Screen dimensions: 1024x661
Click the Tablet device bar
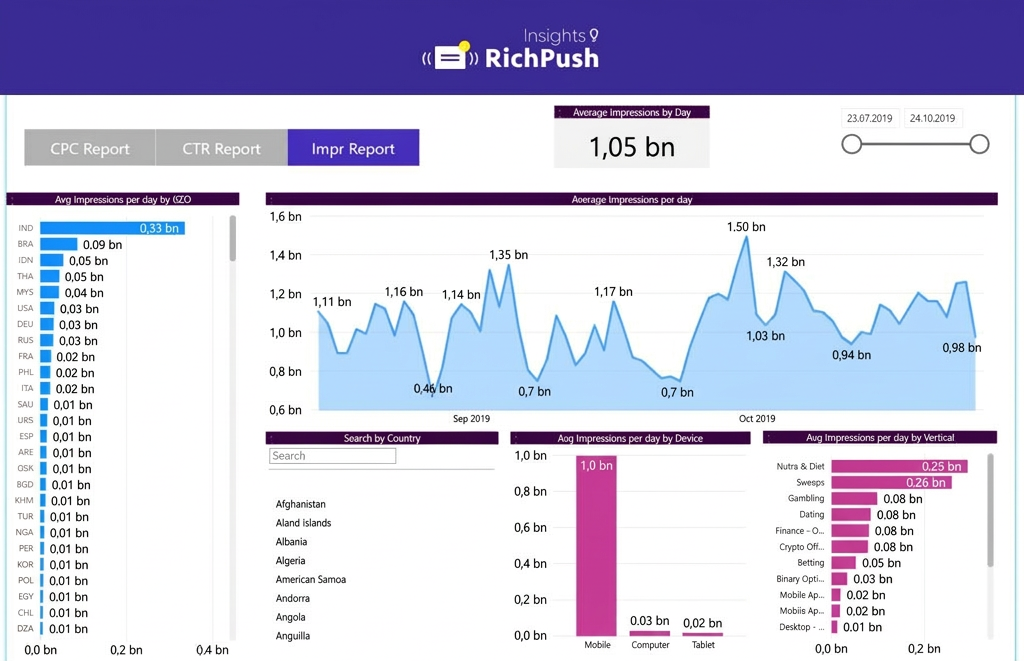point(703,634)
